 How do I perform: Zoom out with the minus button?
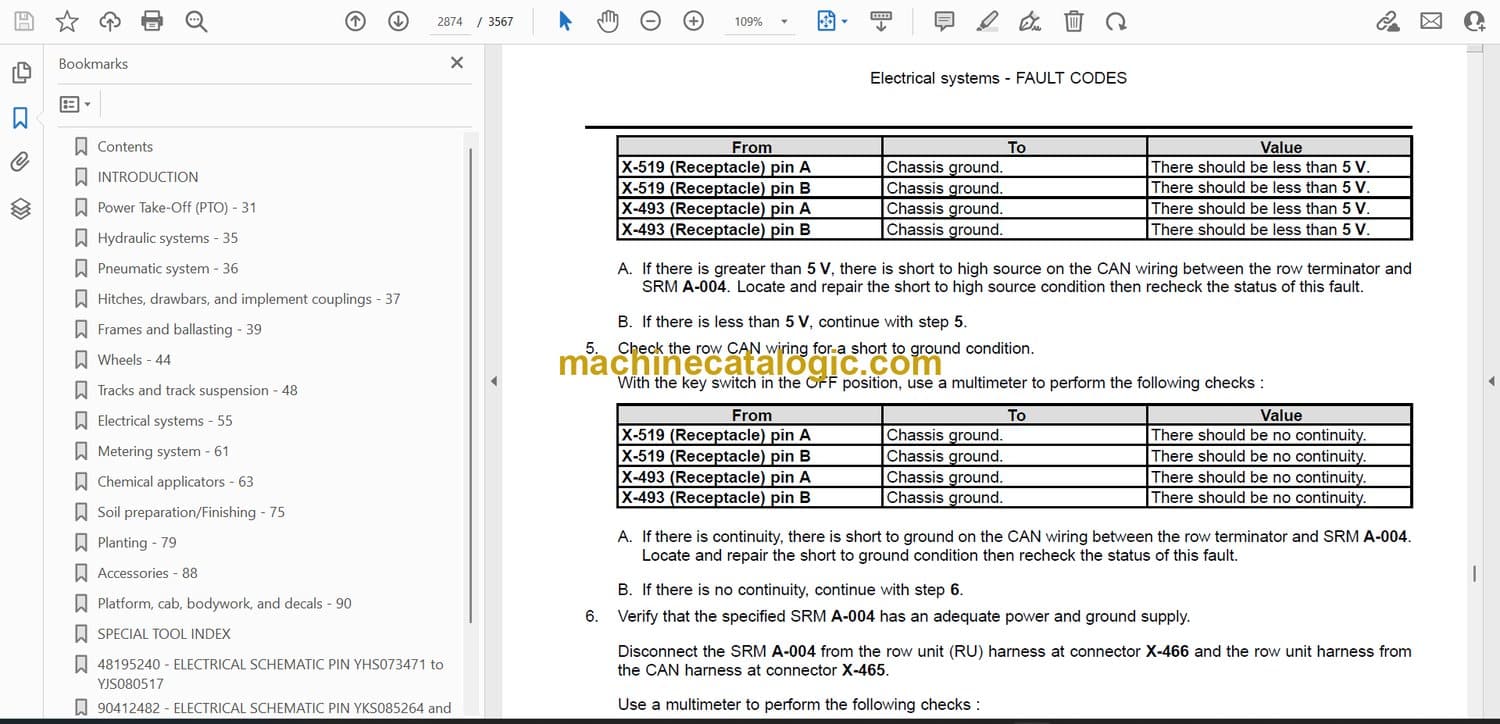(651, 21)
